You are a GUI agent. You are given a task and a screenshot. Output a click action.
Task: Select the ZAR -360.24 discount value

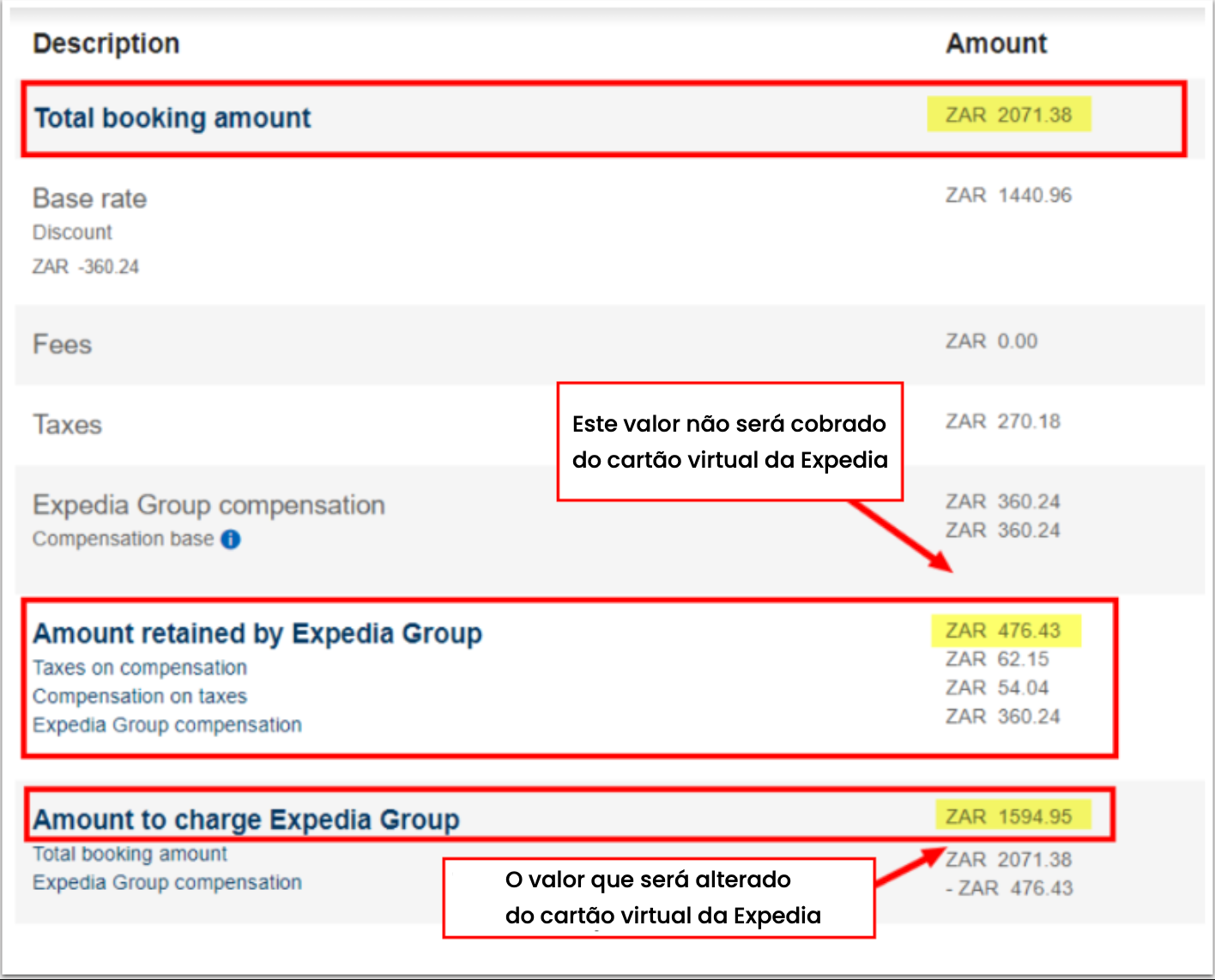[86, 267]
